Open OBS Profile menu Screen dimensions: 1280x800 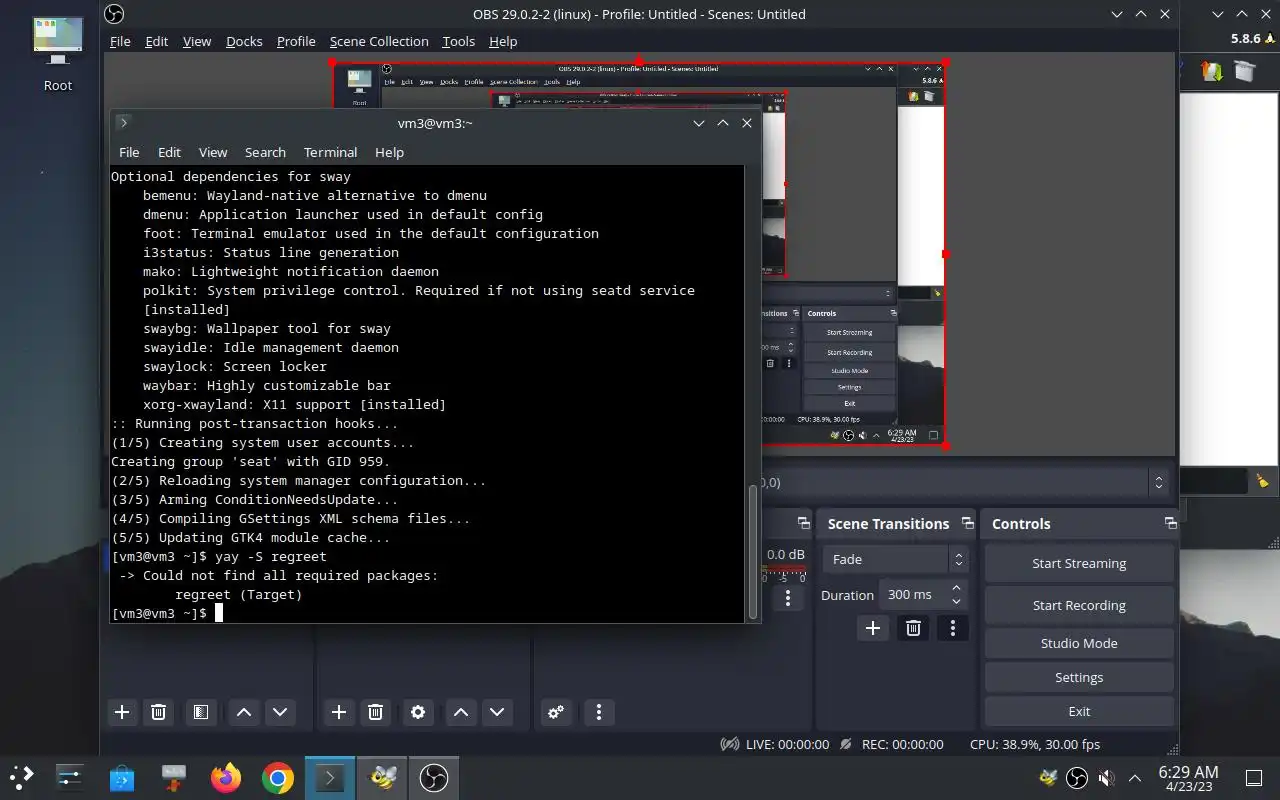[296, 41]
